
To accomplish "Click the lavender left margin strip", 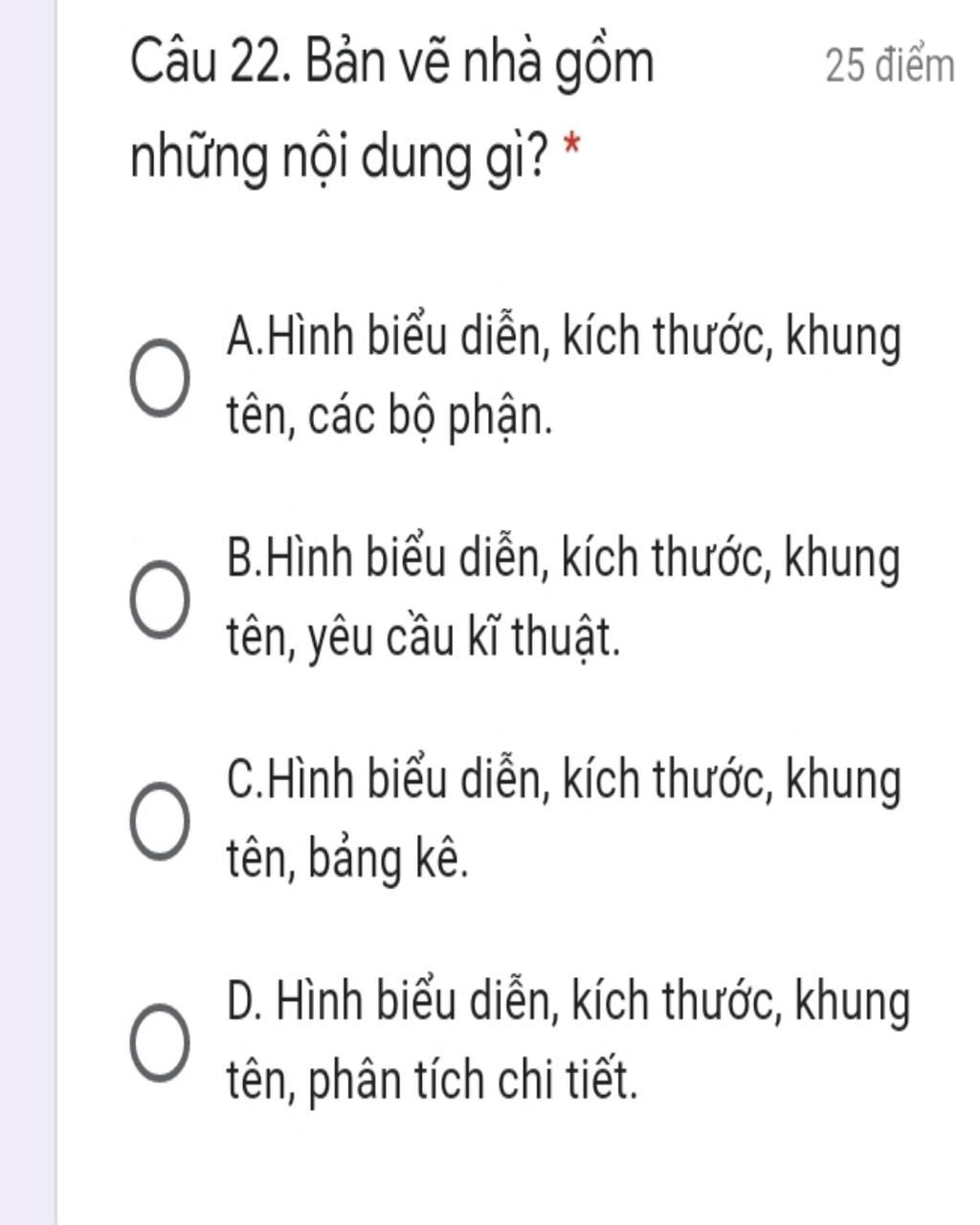I will pos(27,612).
